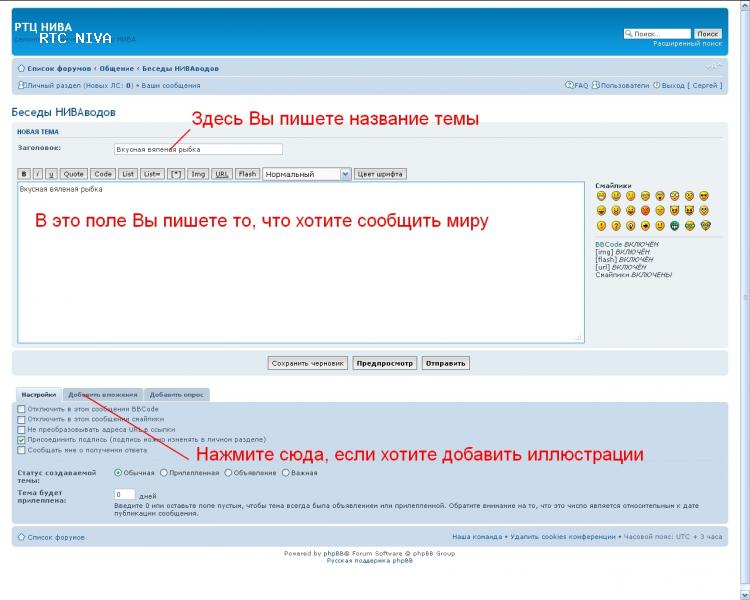Viewport: 750px width, 600px height.
Task: Insert the arrow smiley
Action: coord(645,225)
